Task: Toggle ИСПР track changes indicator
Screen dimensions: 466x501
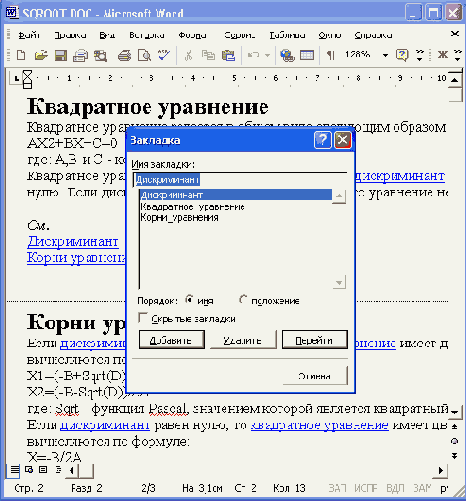Action: (365, 488)
